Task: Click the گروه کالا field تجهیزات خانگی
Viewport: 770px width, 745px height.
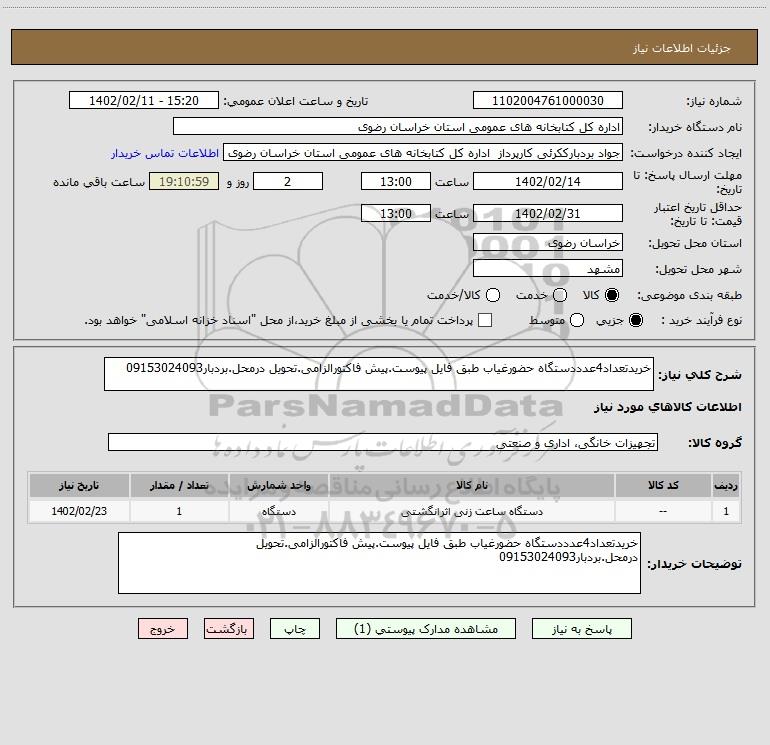Action: 383,442
